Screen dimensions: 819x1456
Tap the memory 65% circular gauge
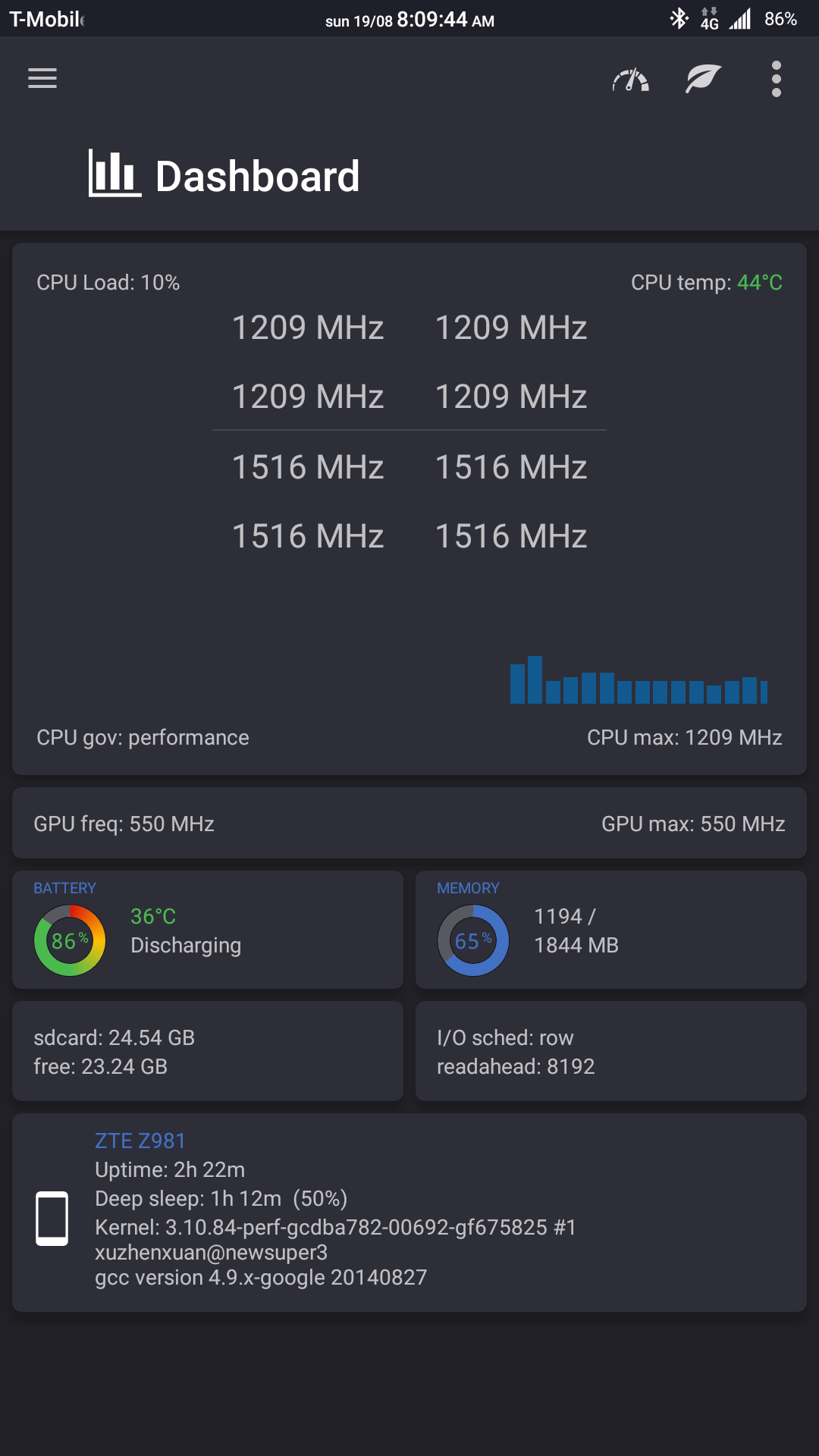(x=473, y=940)
